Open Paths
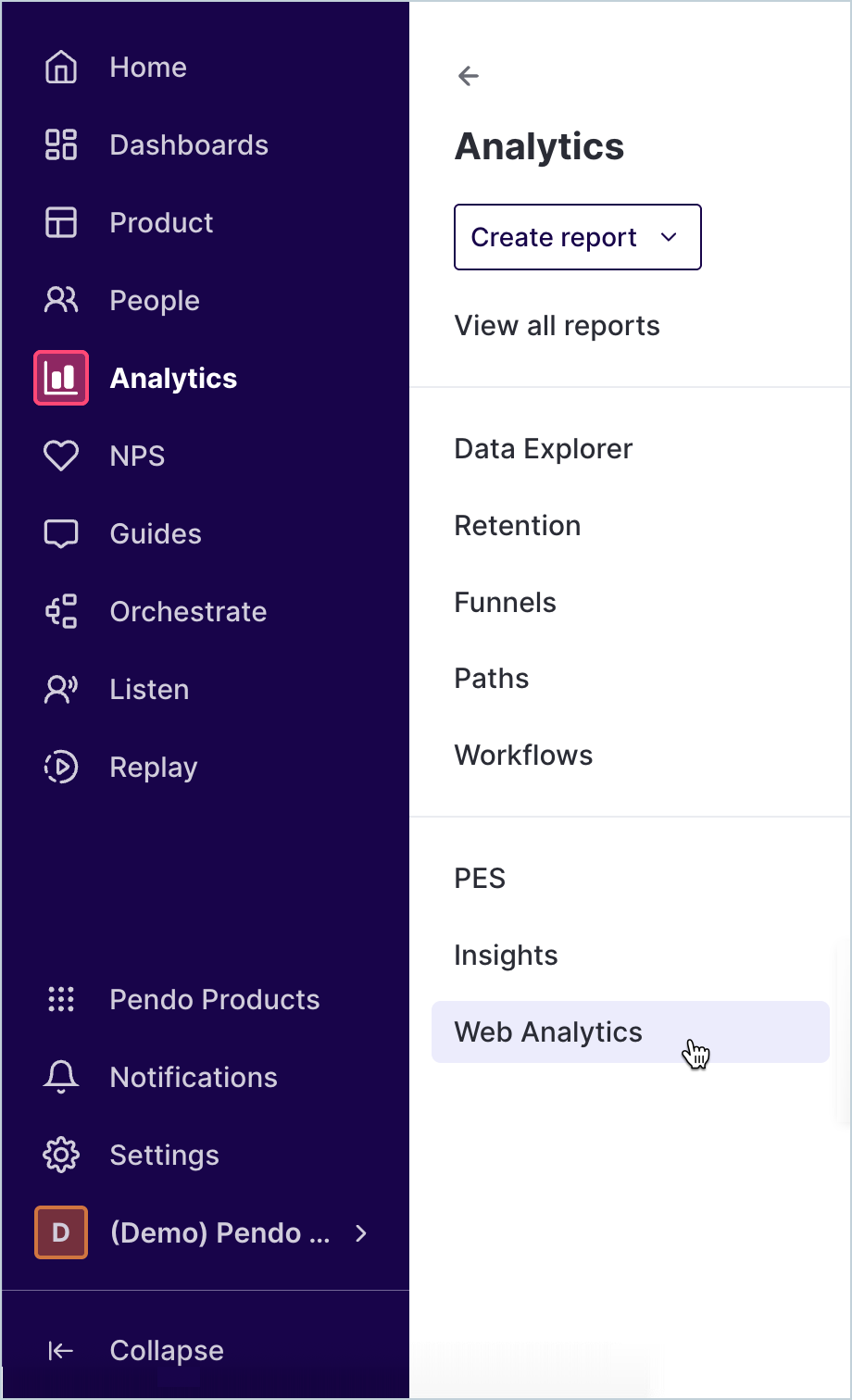This screenshot has height=1400, width=852. [x=492, y=679]
